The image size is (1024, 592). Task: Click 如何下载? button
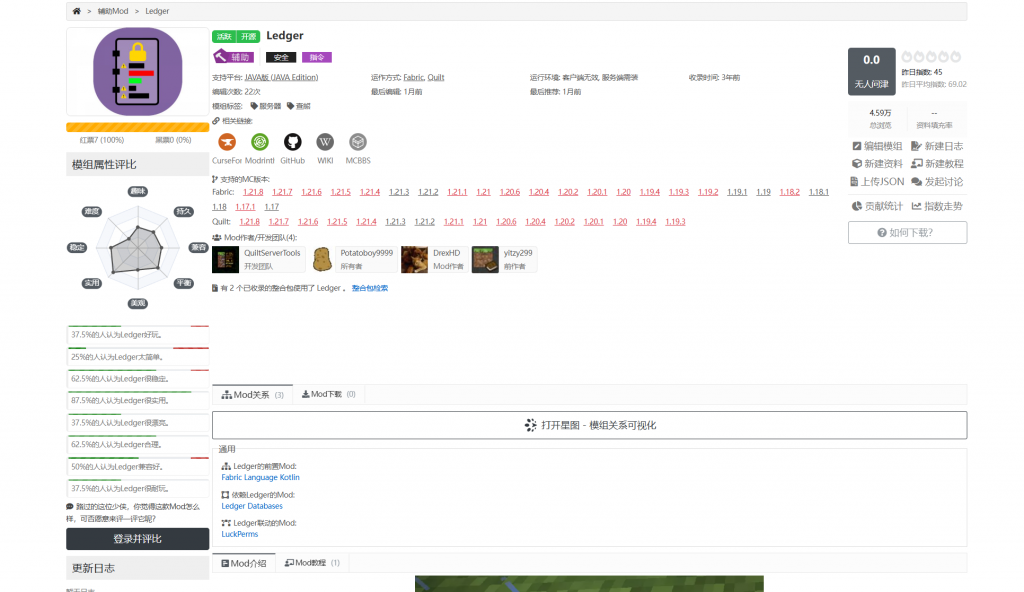click(x=907, y=233)
